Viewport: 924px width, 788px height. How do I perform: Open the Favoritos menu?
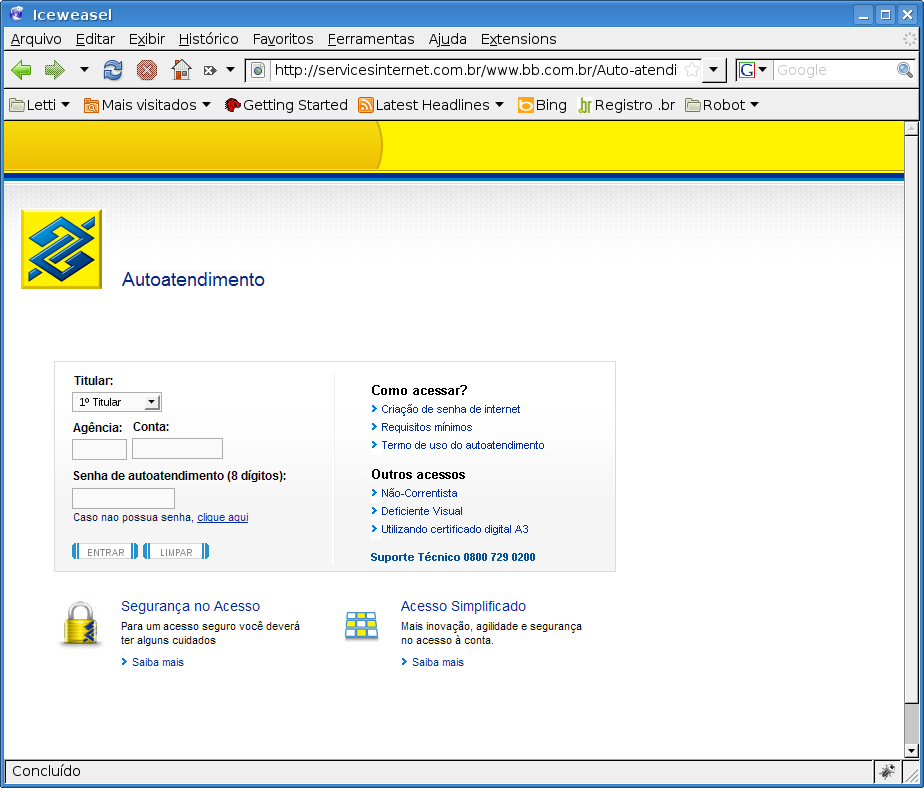point(283,39)
